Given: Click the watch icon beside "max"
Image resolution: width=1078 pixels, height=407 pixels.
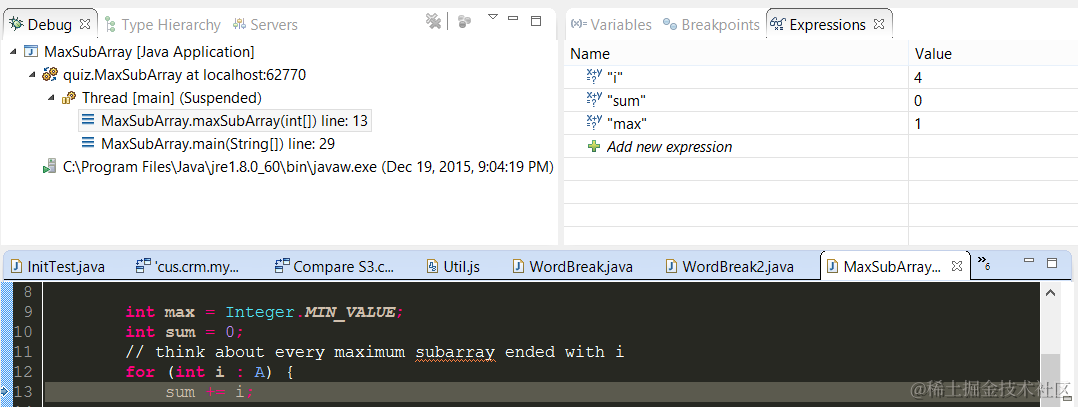Looking at the screenshot, I should 594,123.
